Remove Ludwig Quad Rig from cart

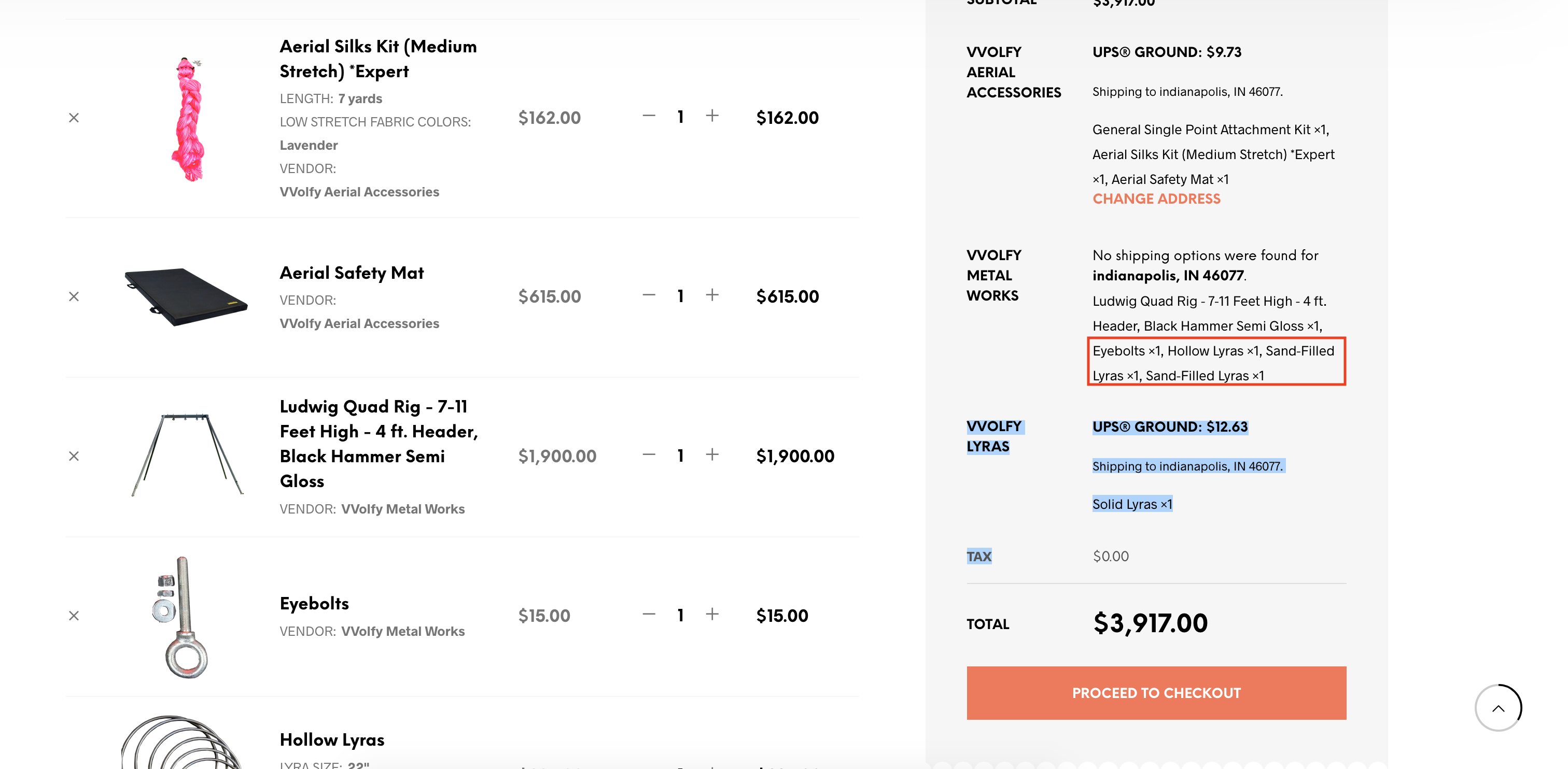point(74,455)
